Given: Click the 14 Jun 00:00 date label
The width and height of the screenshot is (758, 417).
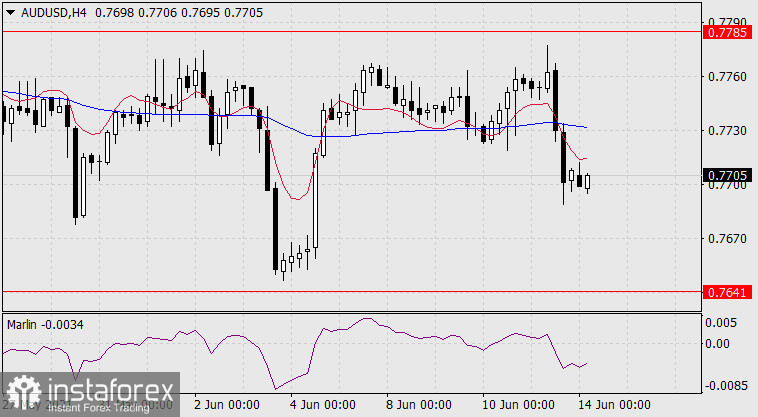Looking at the screenshot, I should tap(612, 405).
